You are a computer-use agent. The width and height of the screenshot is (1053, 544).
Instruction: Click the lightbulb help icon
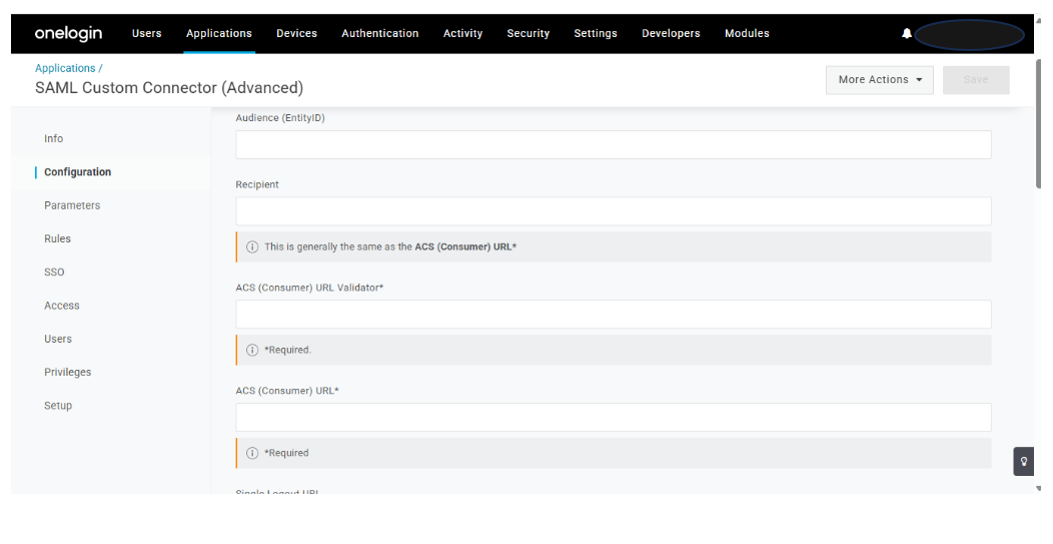[x=1023, y=461]
